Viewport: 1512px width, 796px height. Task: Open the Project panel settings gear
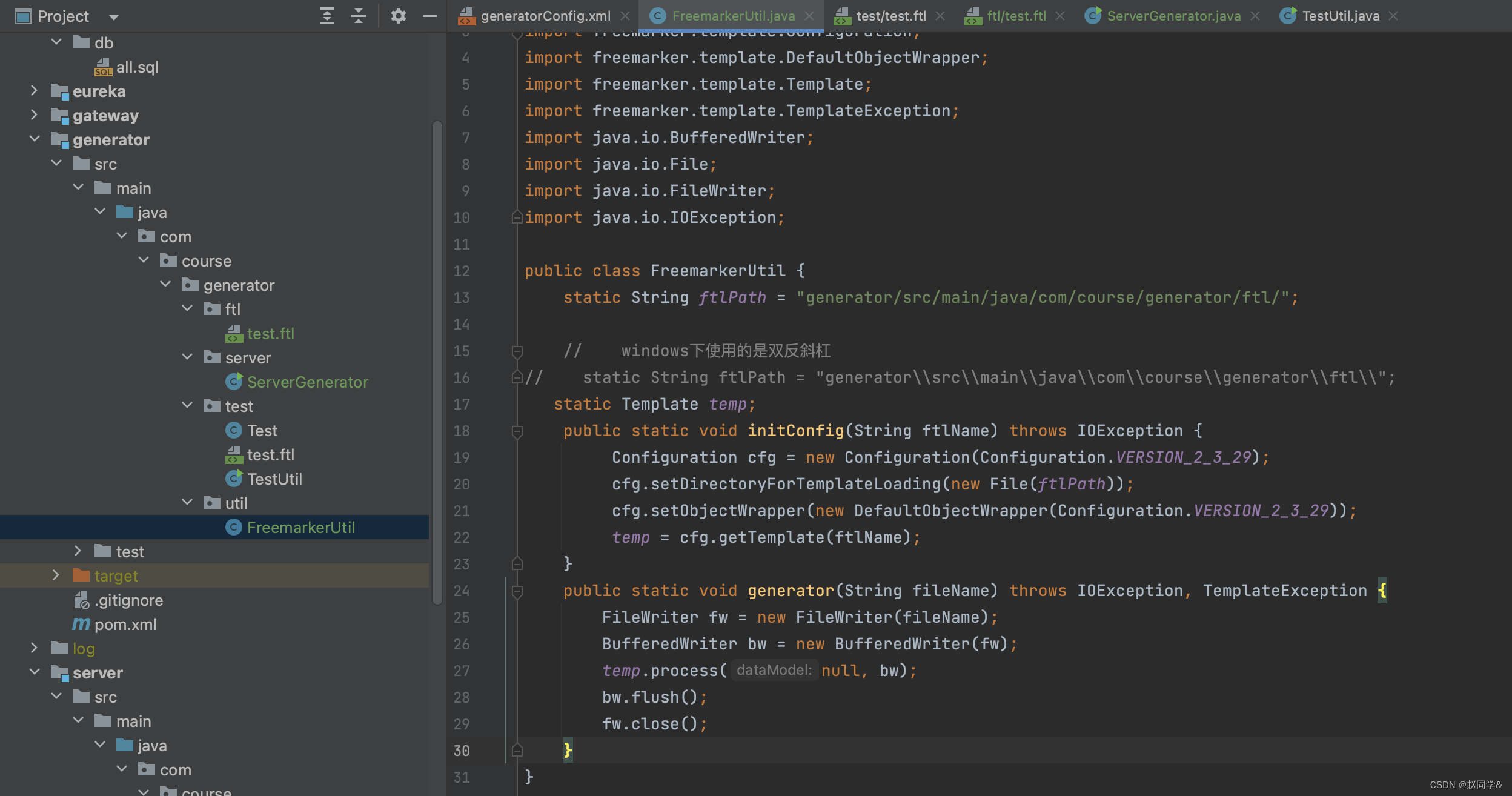[x=398, y=16]
